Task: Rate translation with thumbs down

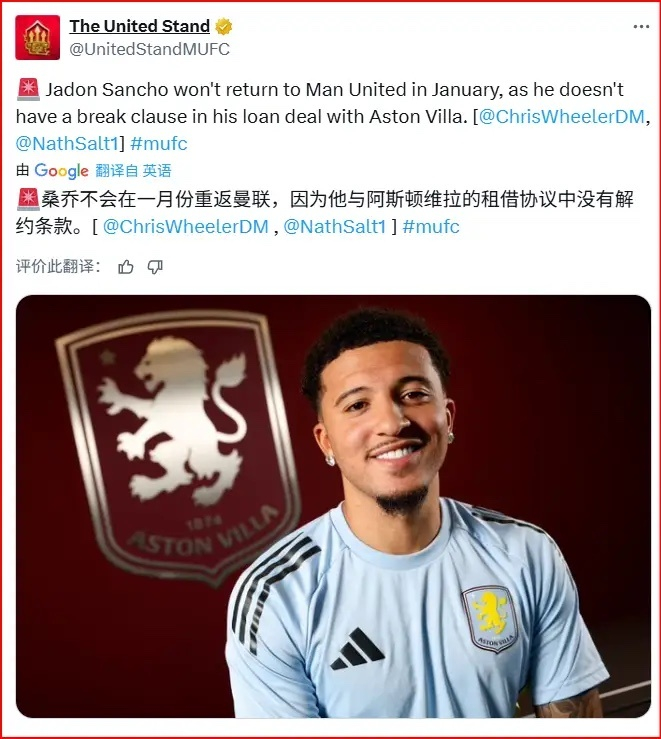Action: click(x=155, y=267)
